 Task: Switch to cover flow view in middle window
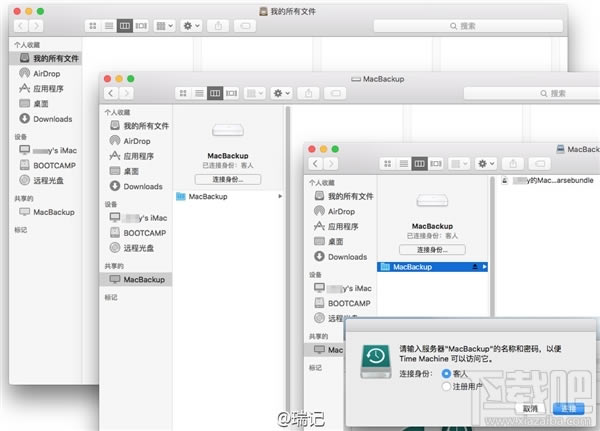coord(231,93)
